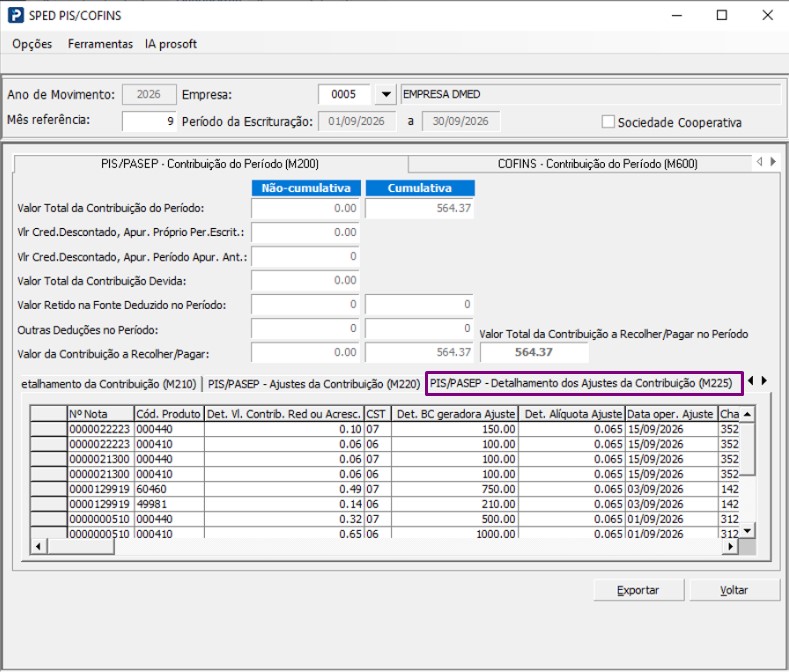Click the BC value 1000.00 cell

[455, 533]
